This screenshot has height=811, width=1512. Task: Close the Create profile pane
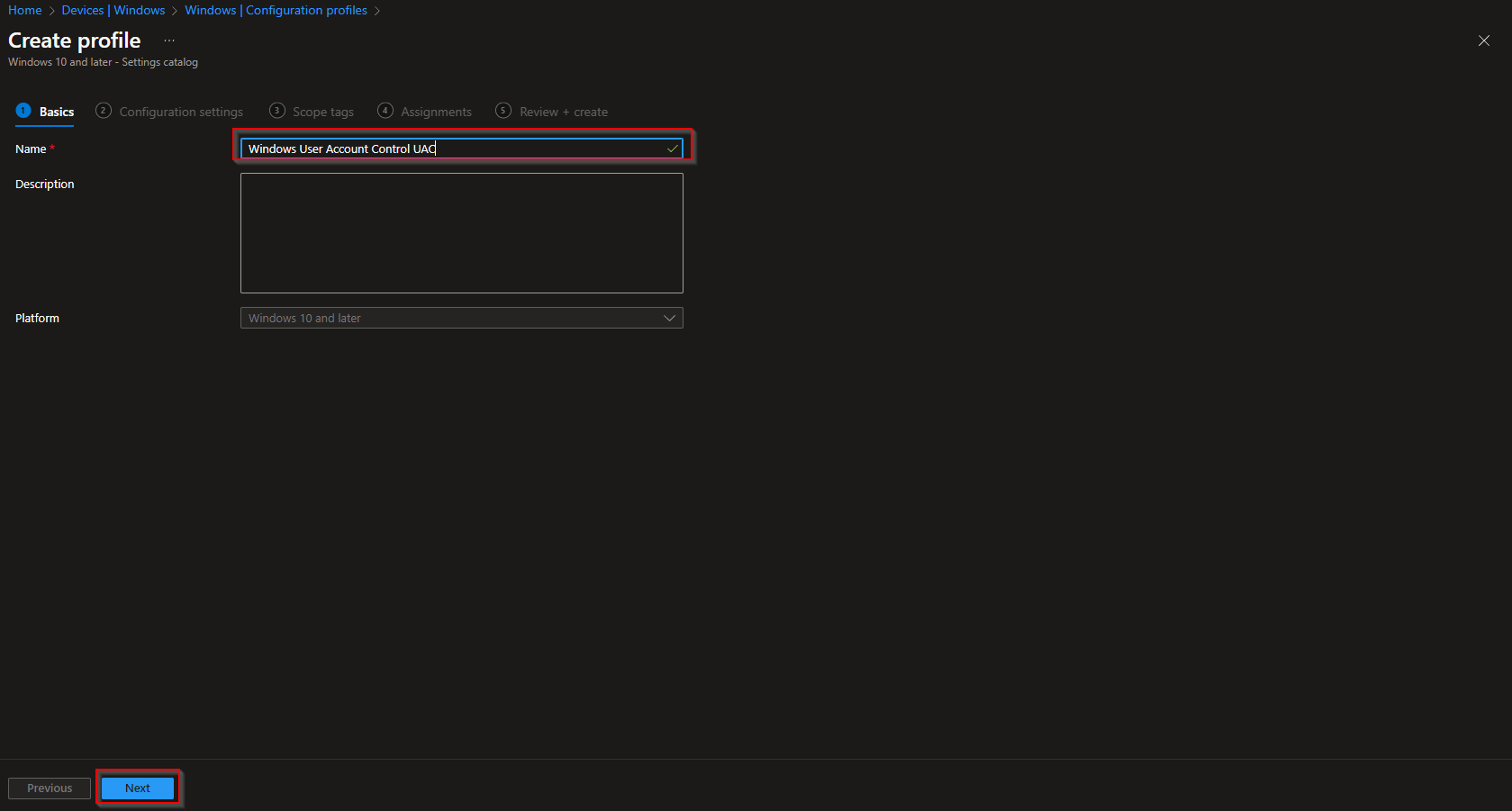[x=1483, y=41]
